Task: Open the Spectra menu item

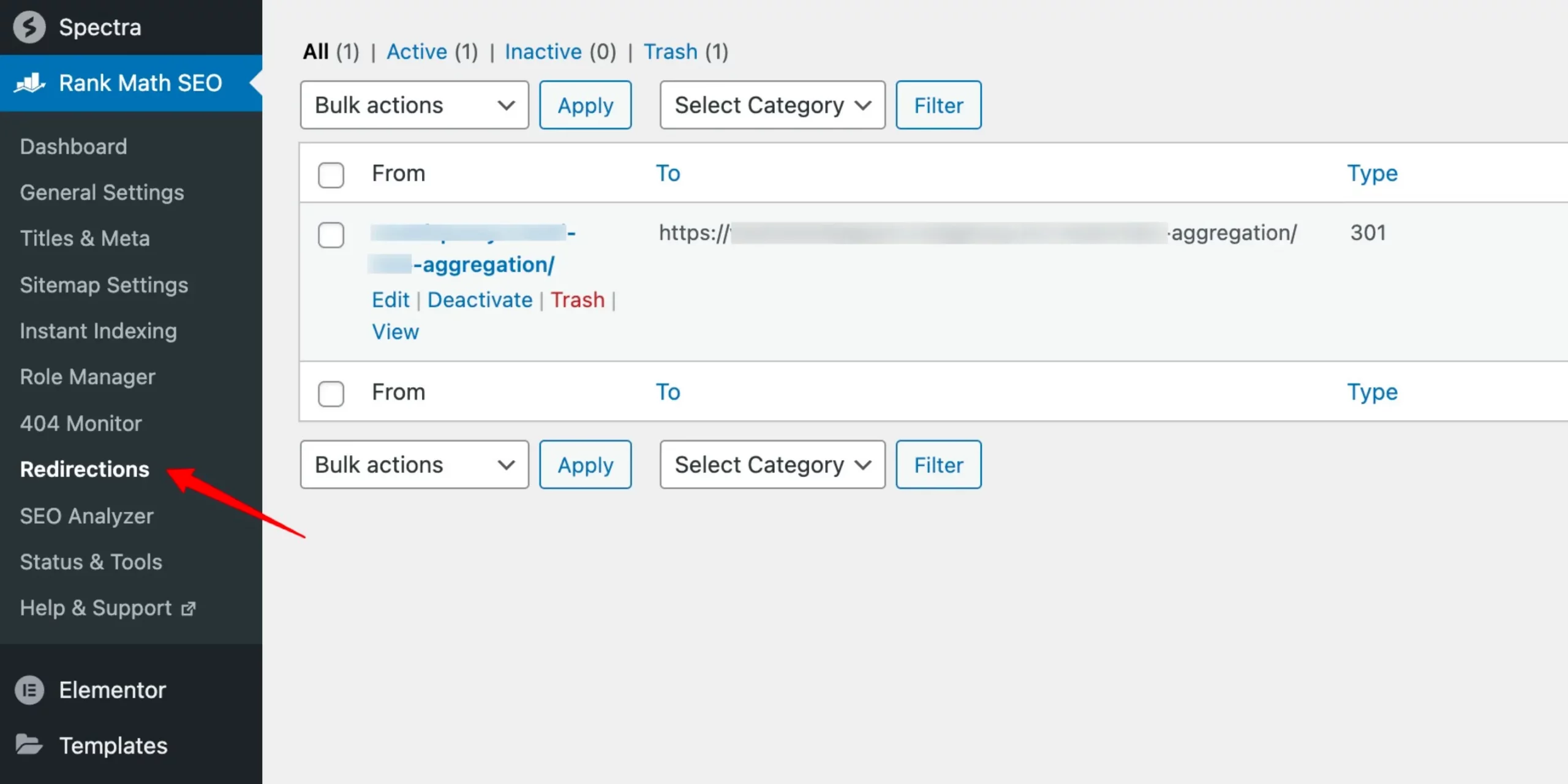Action: tap(100, 28)
